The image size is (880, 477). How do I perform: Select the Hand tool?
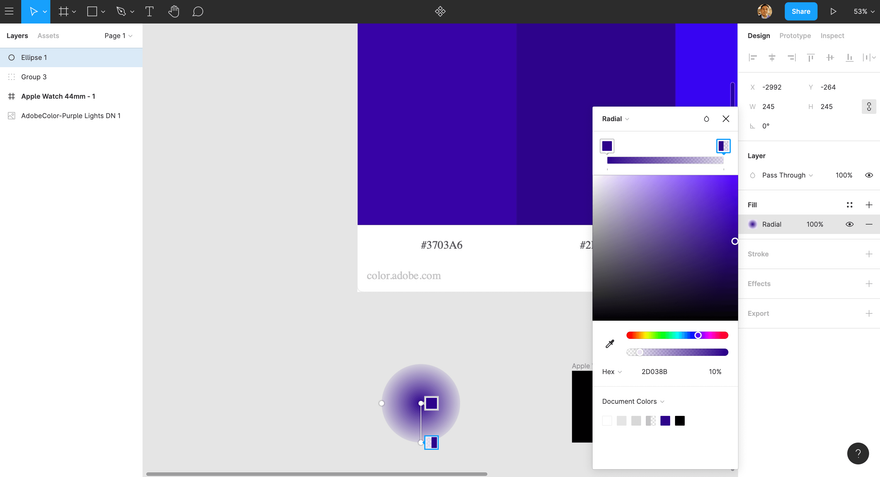173,11
